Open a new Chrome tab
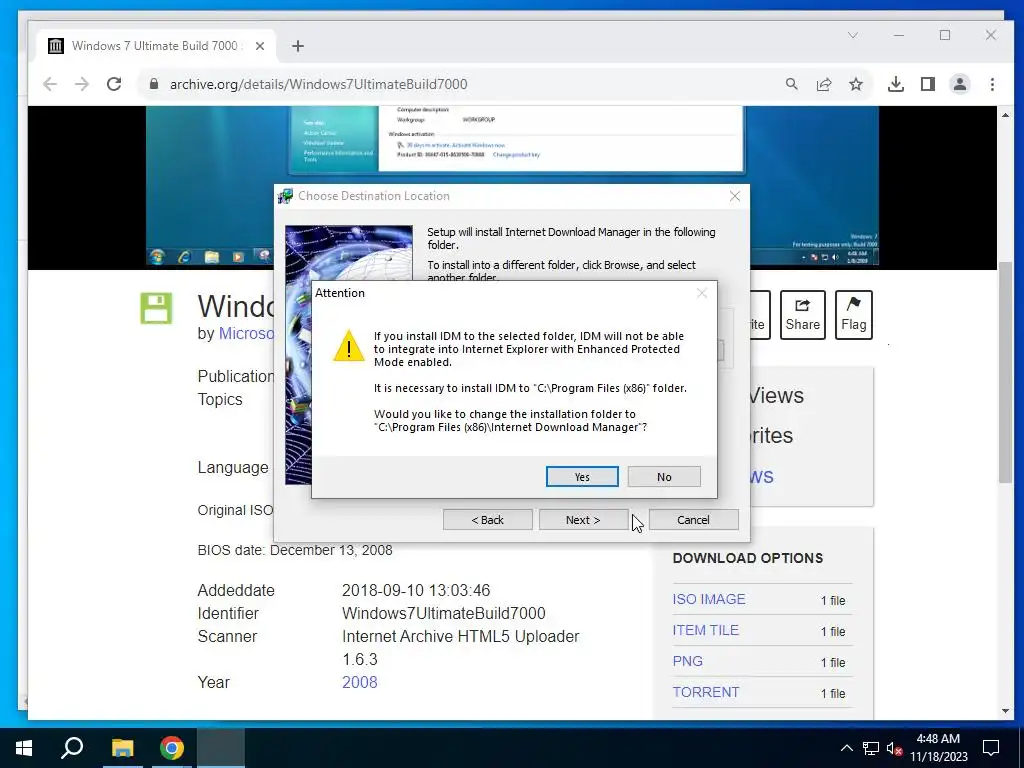1024x768 pixels. (x=298, y=46)
